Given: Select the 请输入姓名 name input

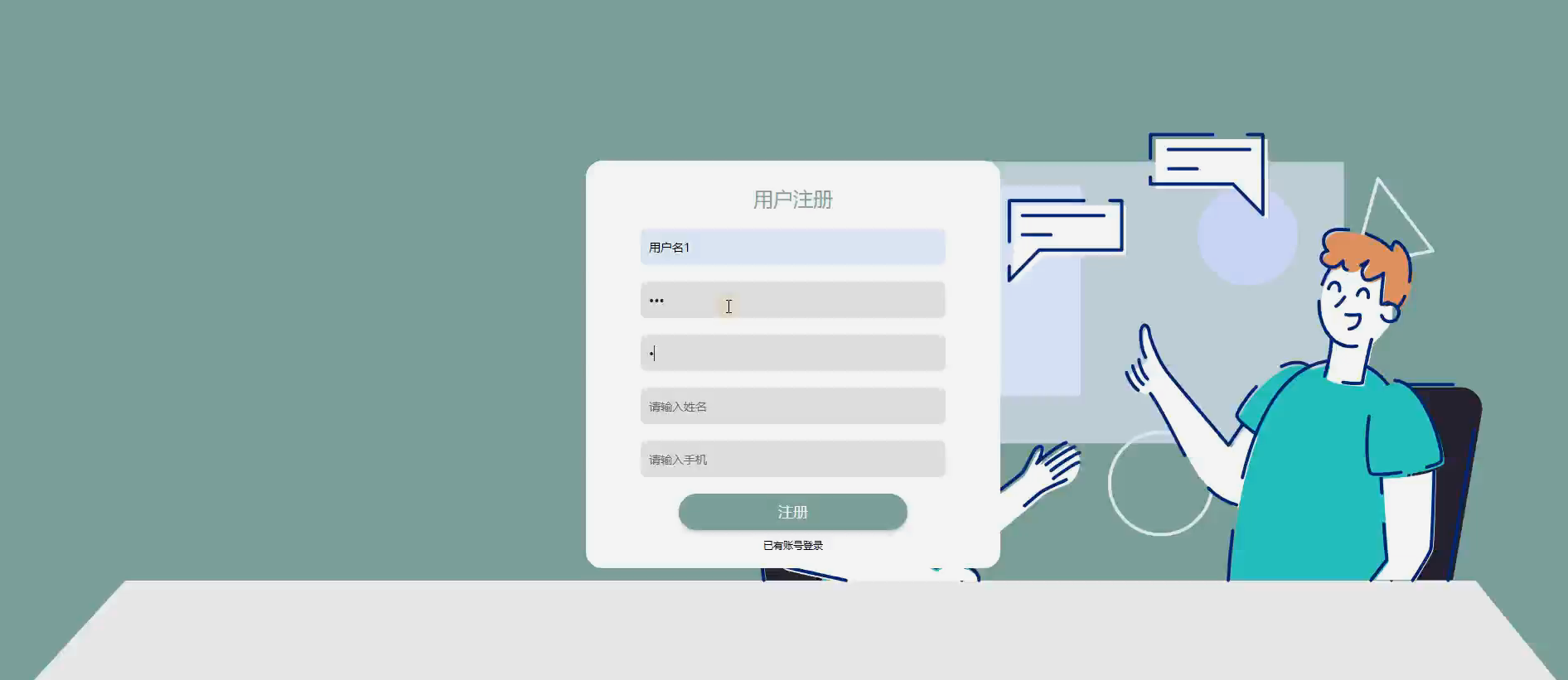Looking at the screenshot, I should (792, 406).
